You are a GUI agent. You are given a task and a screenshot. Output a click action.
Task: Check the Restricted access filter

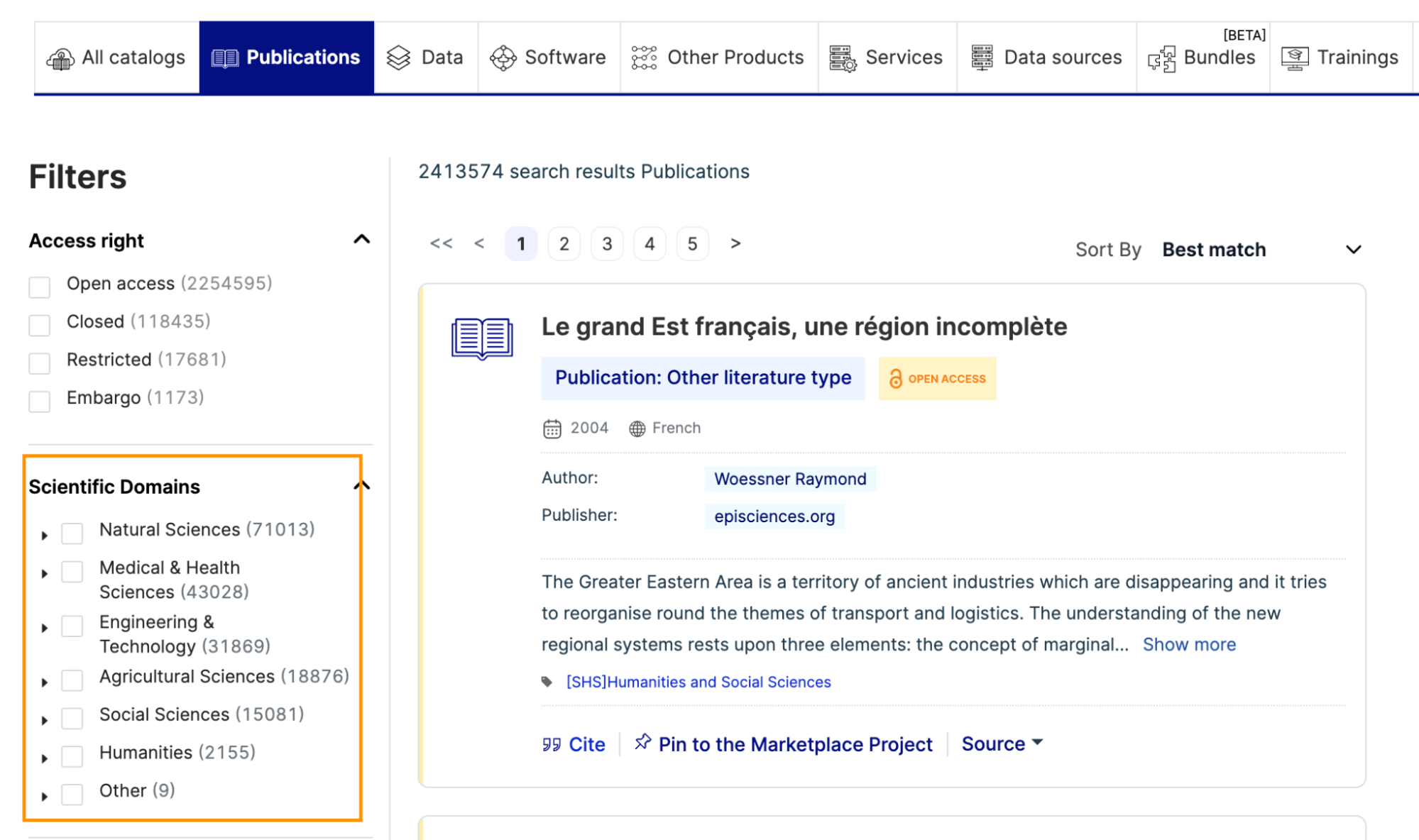[40, 363]
